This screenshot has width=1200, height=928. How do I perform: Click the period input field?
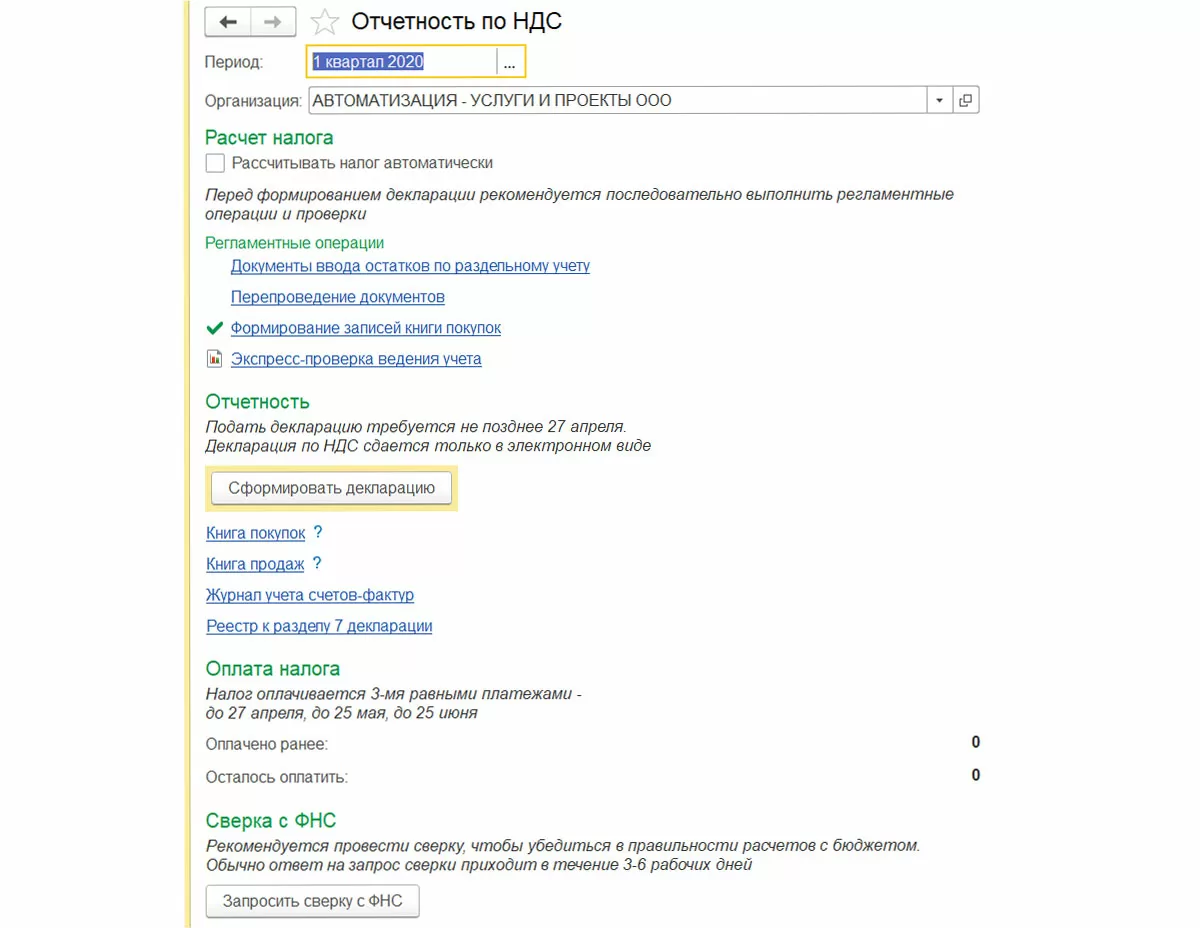[401, 62]
